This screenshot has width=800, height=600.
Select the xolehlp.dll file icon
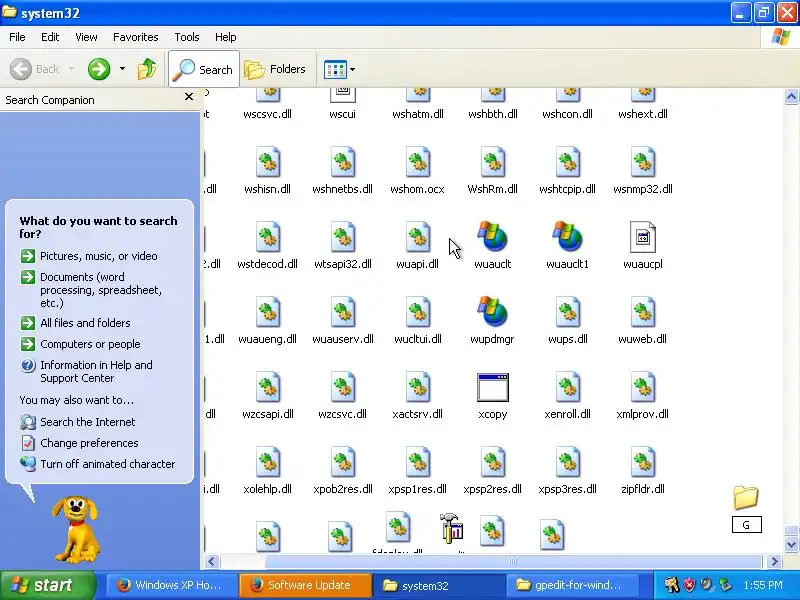(267, 462)
